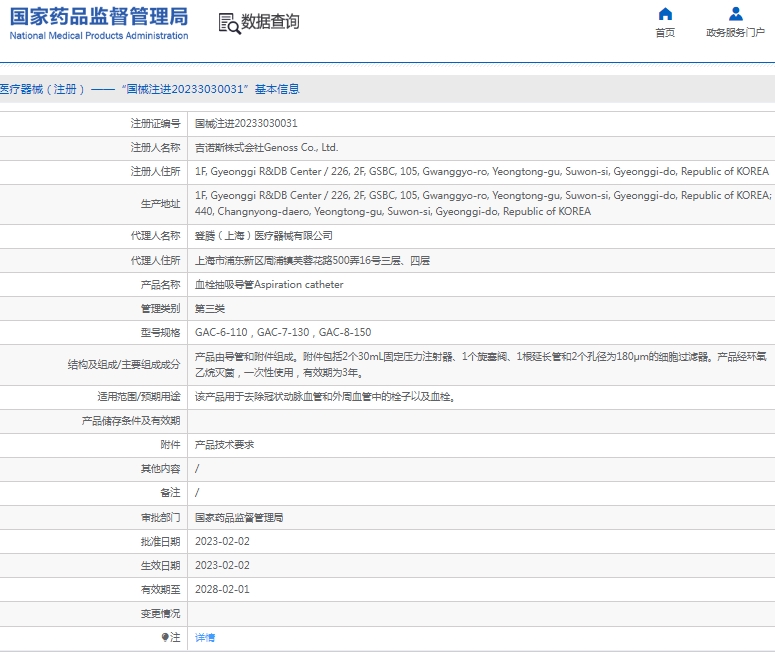Click the 首页 home icon
This screenshot has height=654, width=775.
click(665, 14)
